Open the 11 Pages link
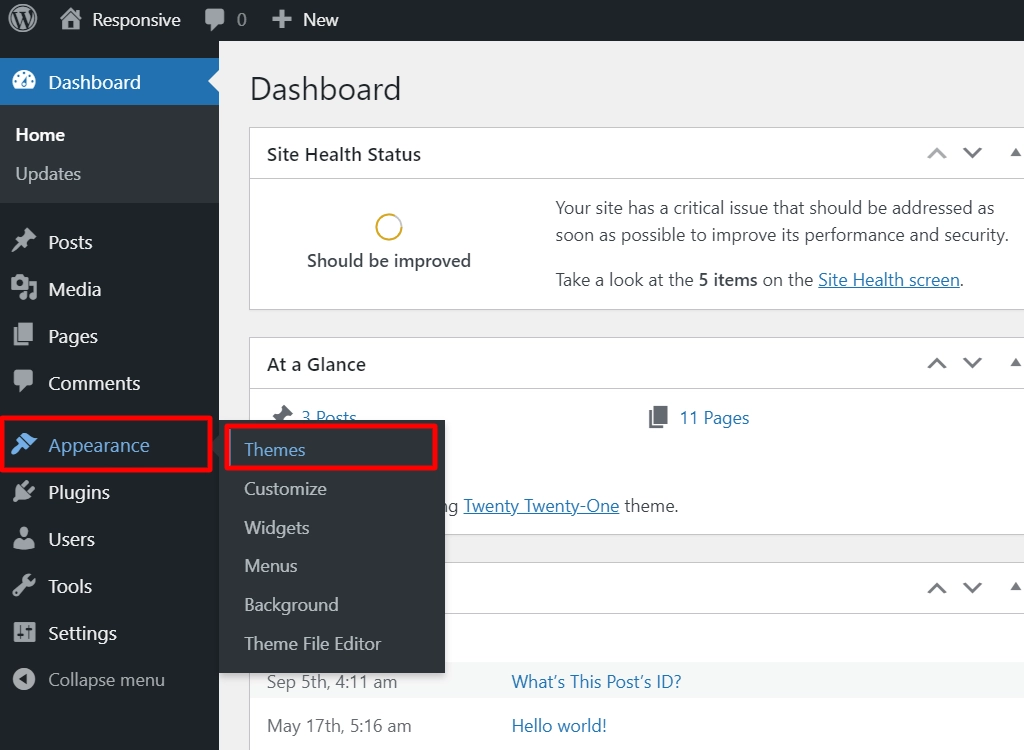Image resolution: width=1024 pixels, height=750 pixels. [714, 417]
